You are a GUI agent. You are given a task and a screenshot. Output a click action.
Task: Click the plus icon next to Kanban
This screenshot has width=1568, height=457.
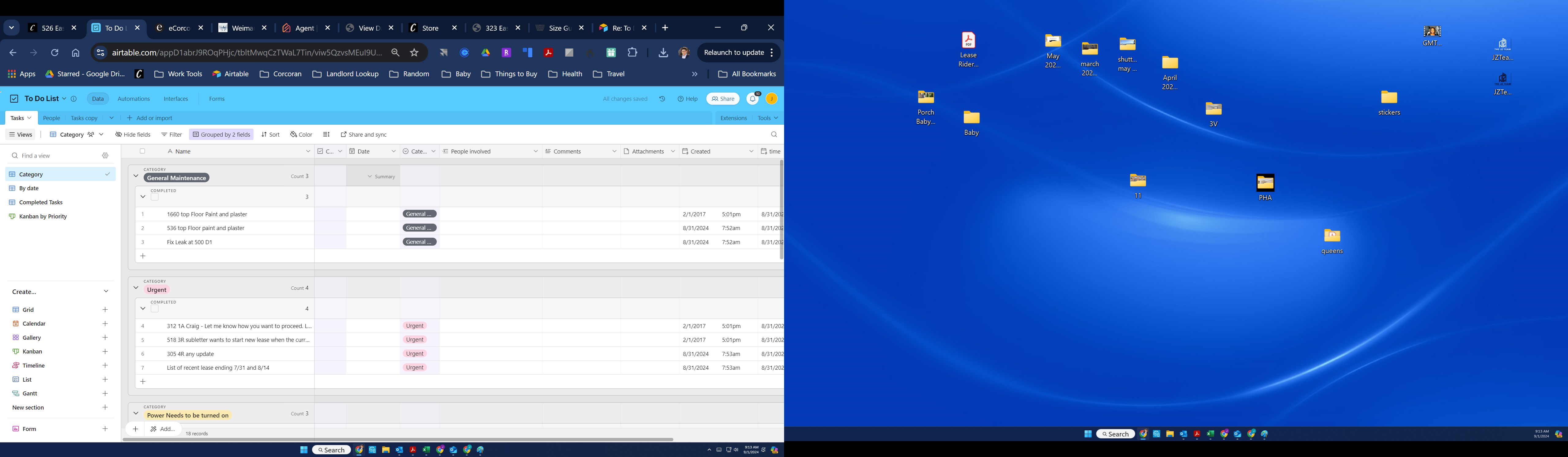pyautogui.click(x=105, y=352)
